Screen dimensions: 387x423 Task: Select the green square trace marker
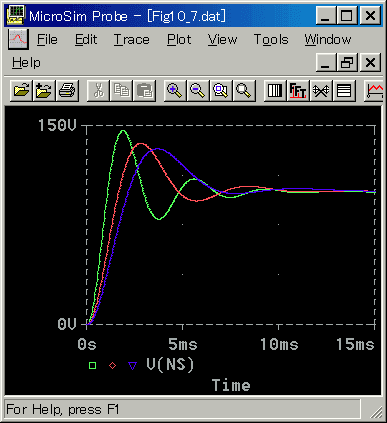(x=93, y=366)
